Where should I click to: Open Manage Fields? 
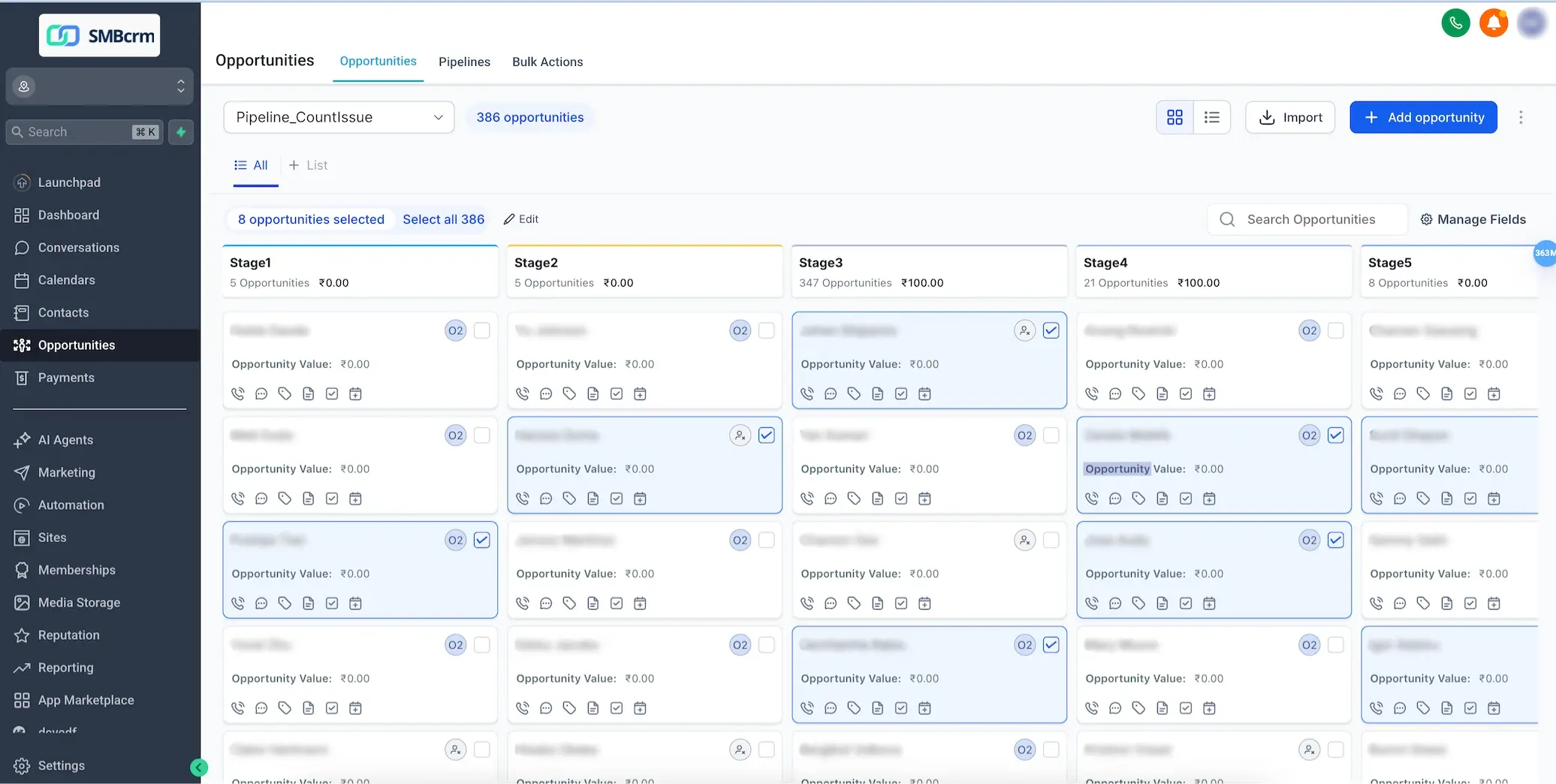(x=1473, y=219)
